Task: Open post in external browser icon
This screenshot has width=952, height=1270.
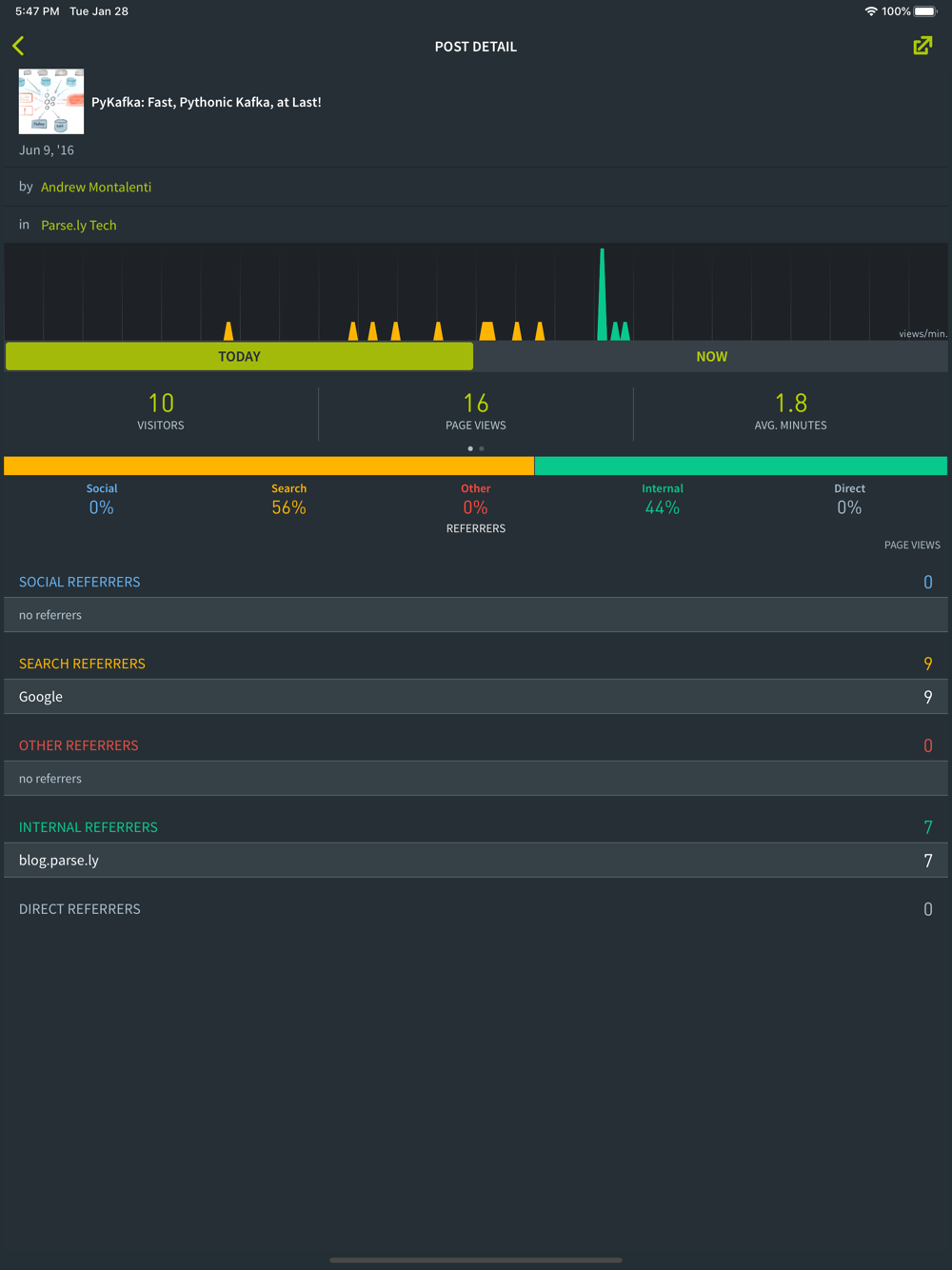Action: tap(922, 46)
